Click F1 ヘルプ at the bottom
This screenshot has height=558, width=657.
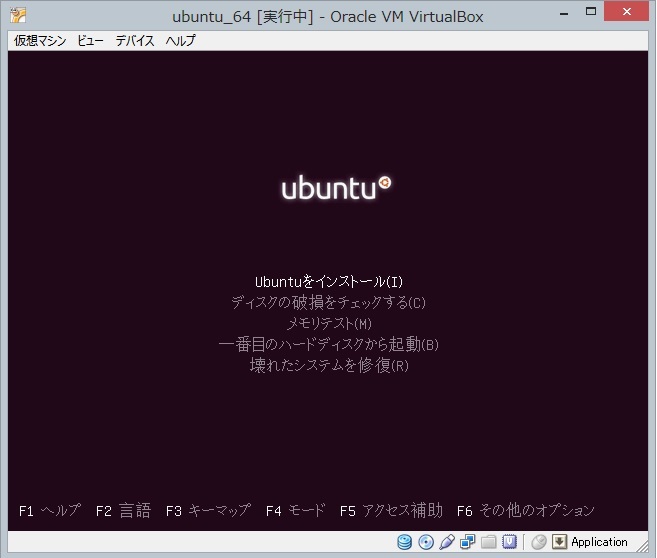coord(50,511)
